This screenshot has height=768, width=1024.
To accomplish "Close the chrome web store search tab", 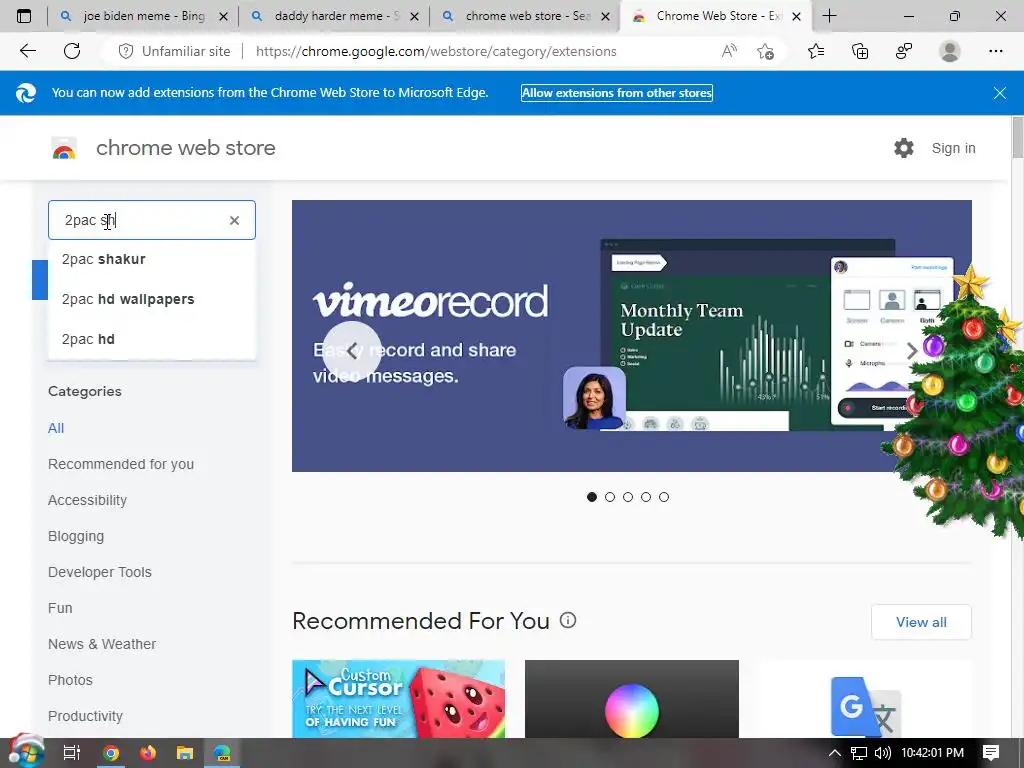I will [x=605, y=16].
